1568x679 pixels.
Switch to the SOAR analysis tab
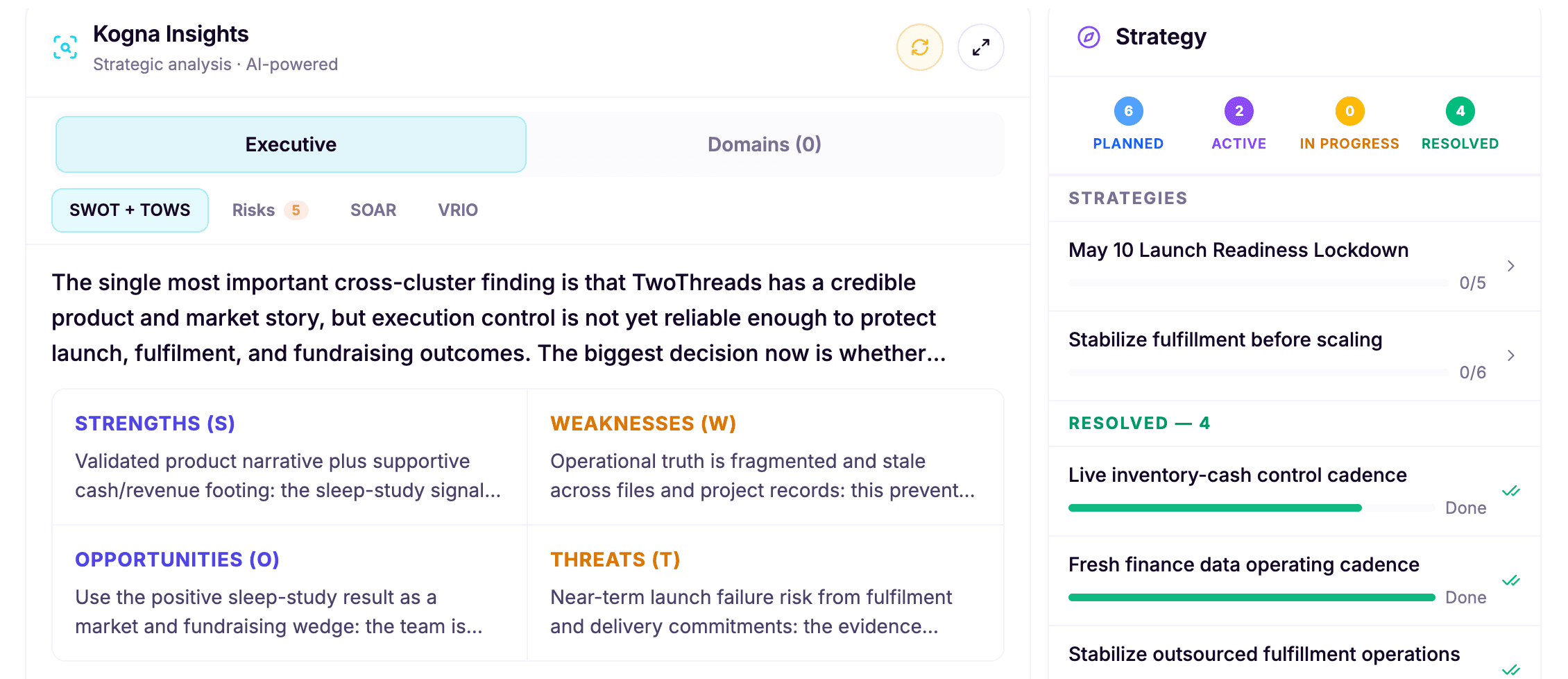[373, 210]
